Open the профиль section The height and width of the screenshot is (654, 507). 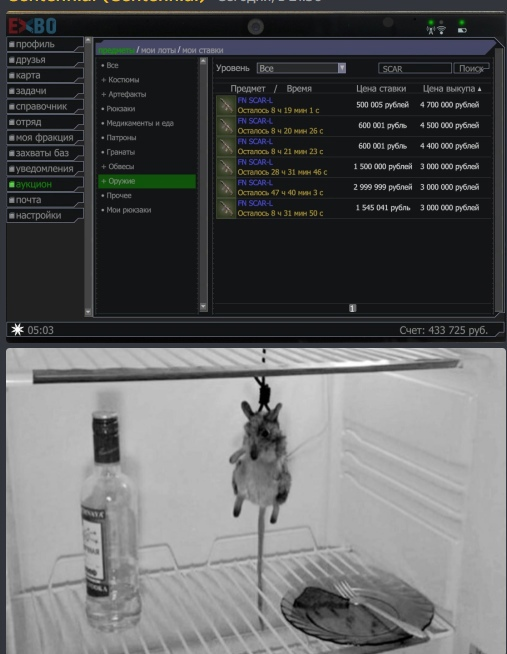click(x=45, y=44)
